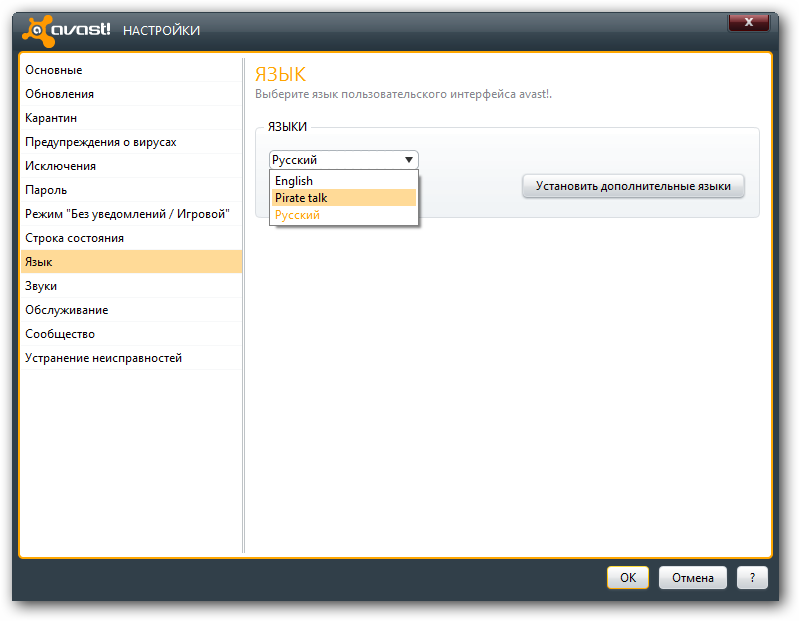Go to Устранение неисправностей
This screenshot has height=621, width=799.
click(x=131, y=357)
